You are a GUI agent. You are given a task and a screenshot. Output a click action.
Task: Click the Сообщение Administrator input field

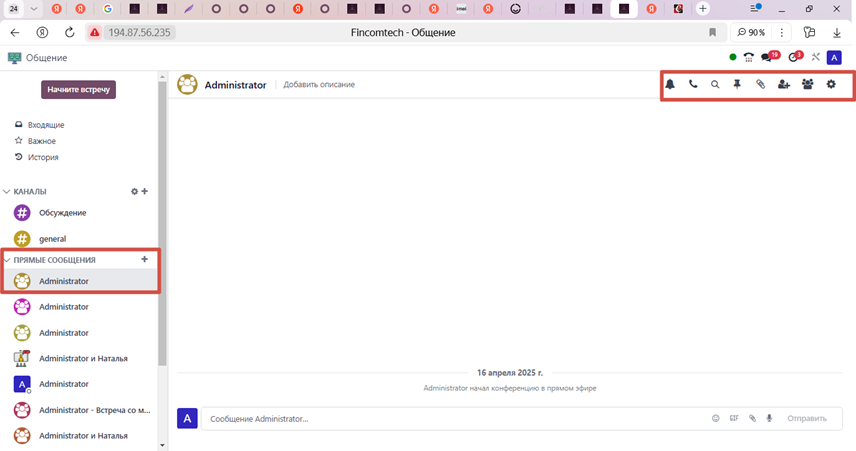[450, 419]
